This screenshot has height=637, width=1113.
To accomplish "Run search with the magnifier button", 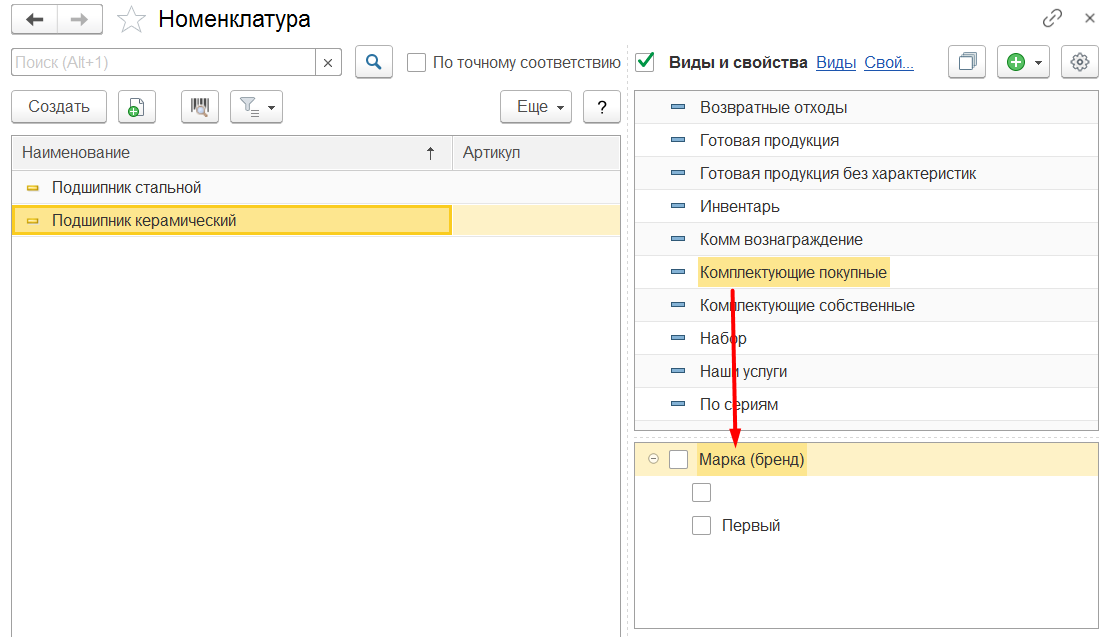I will pyautogui.click(x=373, y=62).
